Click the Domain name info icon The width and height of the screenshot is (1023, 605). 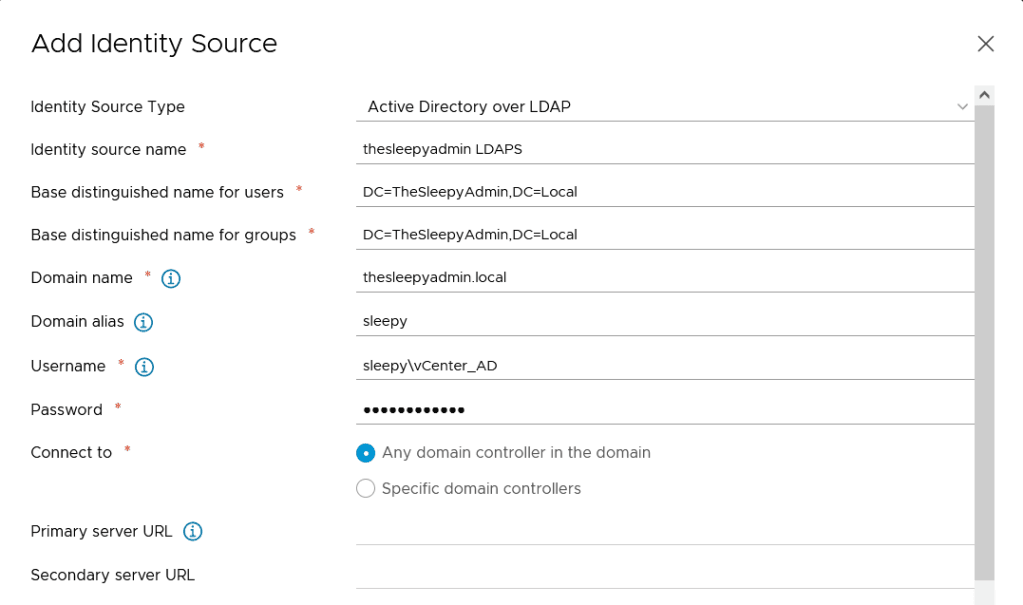(x=171, y=279)
